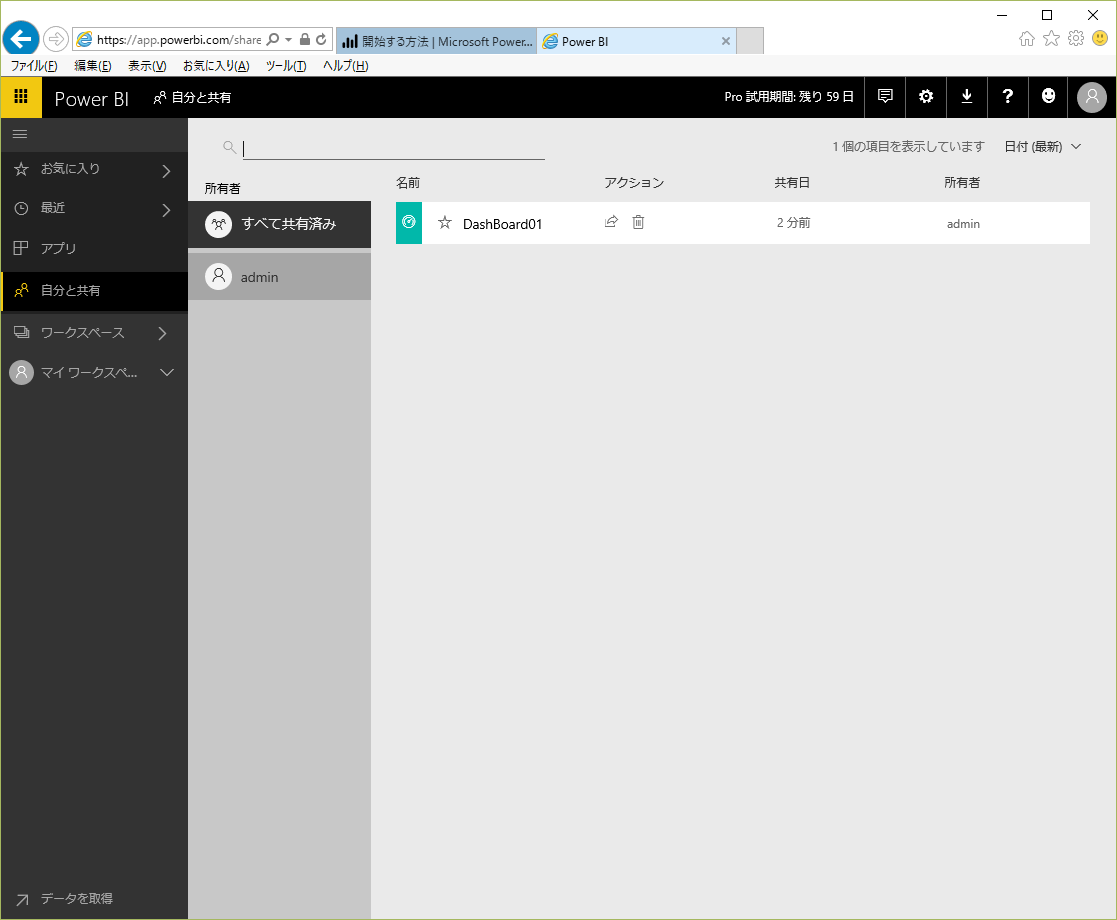Click the DashBoard01 teal dashboard icon

[409, 223]
